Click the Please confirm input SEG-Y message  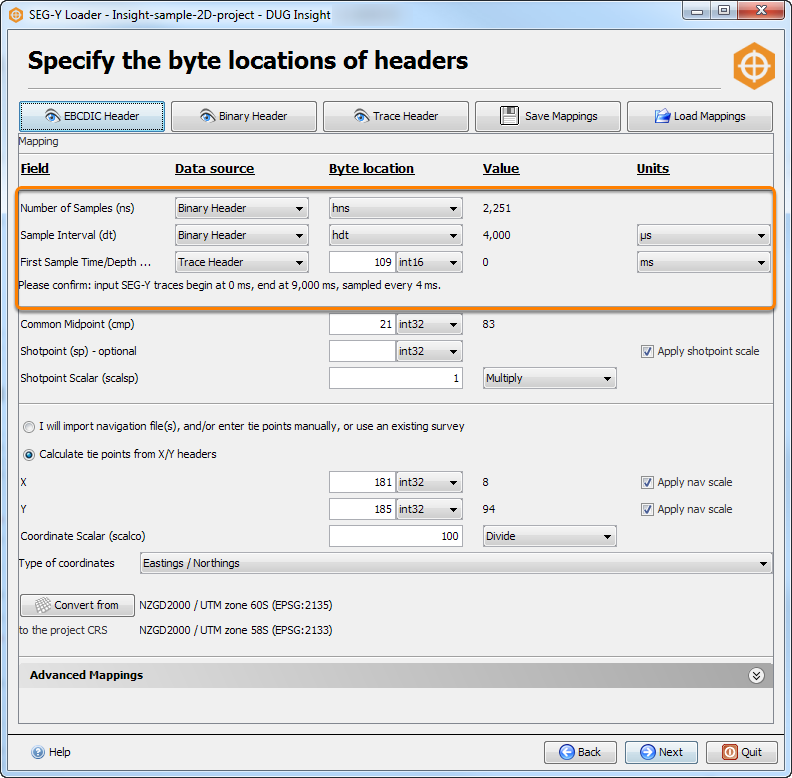click(x=230, y=285)
